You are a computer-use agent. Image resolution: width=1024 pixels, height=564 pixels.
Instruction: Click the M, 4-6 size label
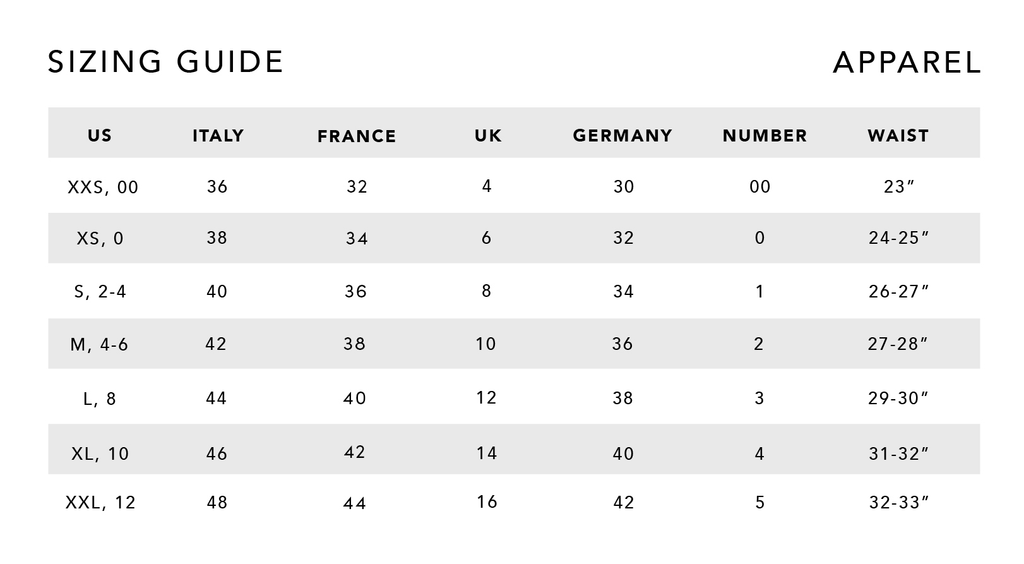pyautogui.click(x=99, y=345)
